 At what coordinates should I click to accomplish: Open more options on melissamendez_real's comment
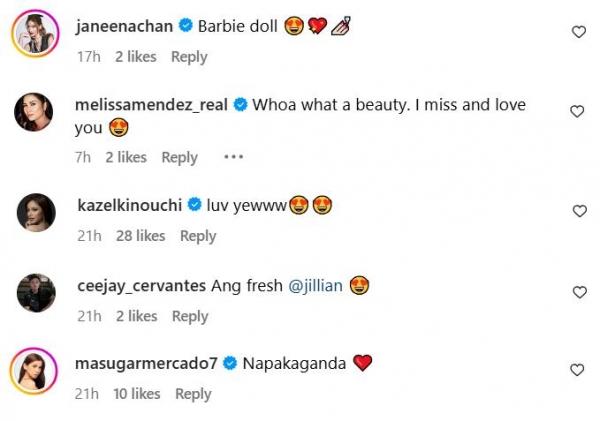coord(233,157)
